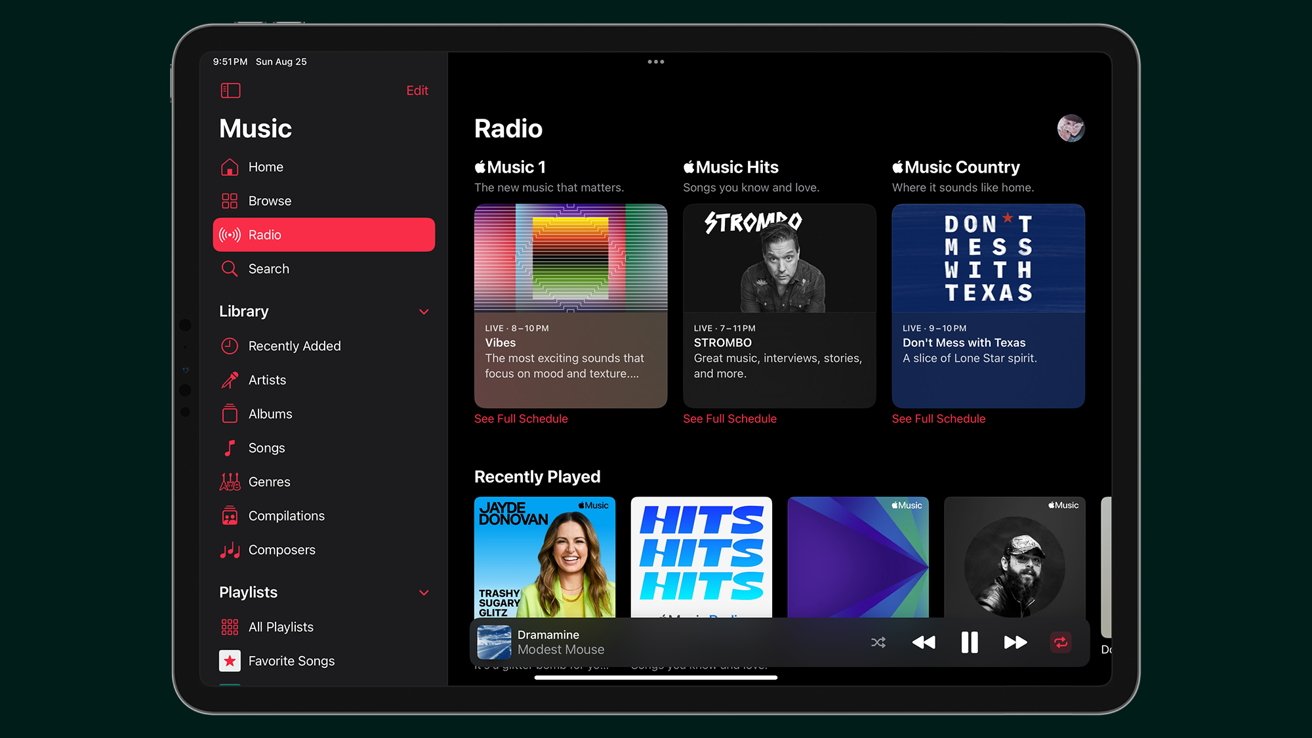This screenshot has width=1312, height=738.
Task: Click the Songs note icon
Action: (230, 448)
